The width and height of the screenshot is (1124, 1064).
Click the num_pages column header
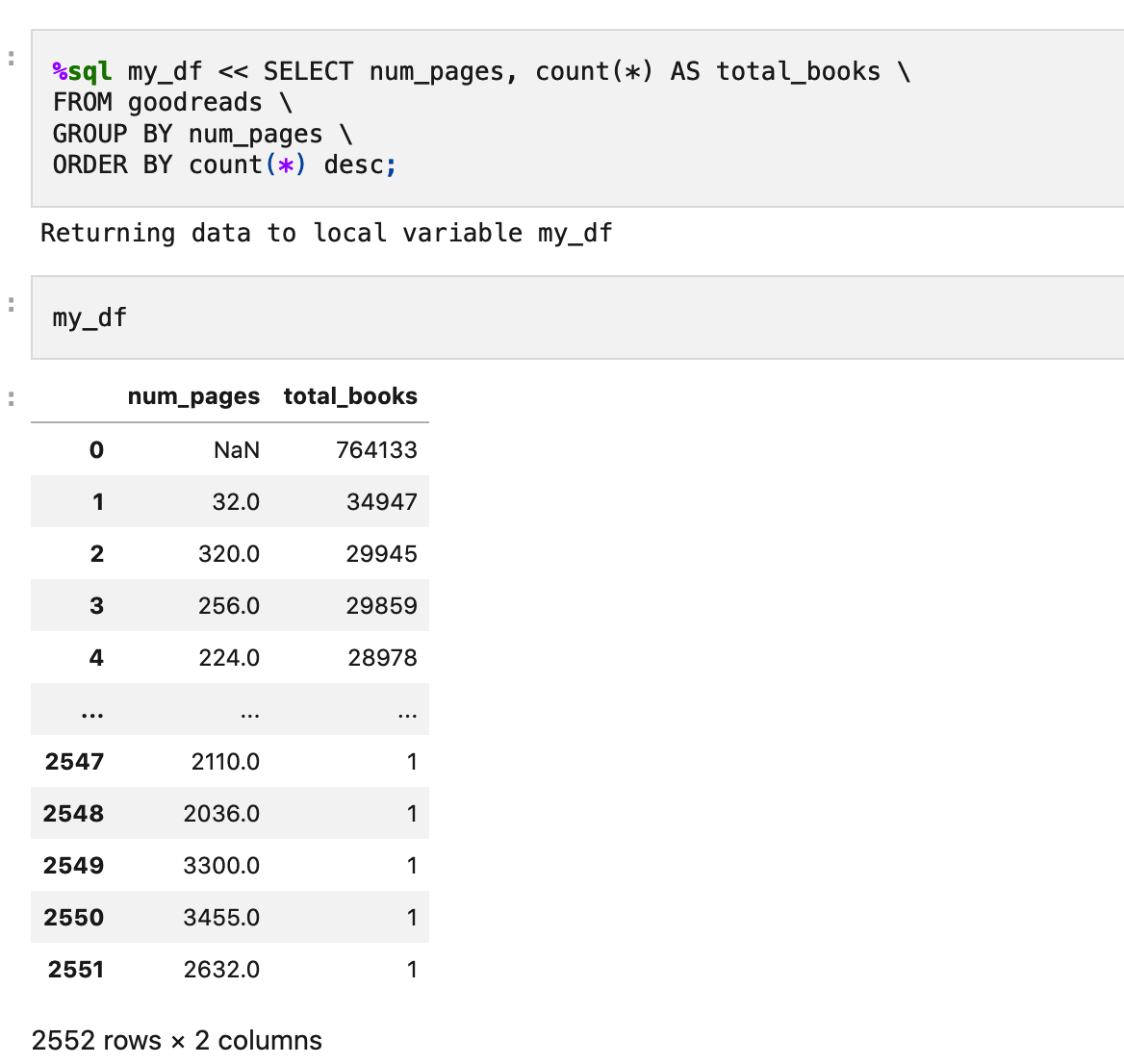point(193,396)
